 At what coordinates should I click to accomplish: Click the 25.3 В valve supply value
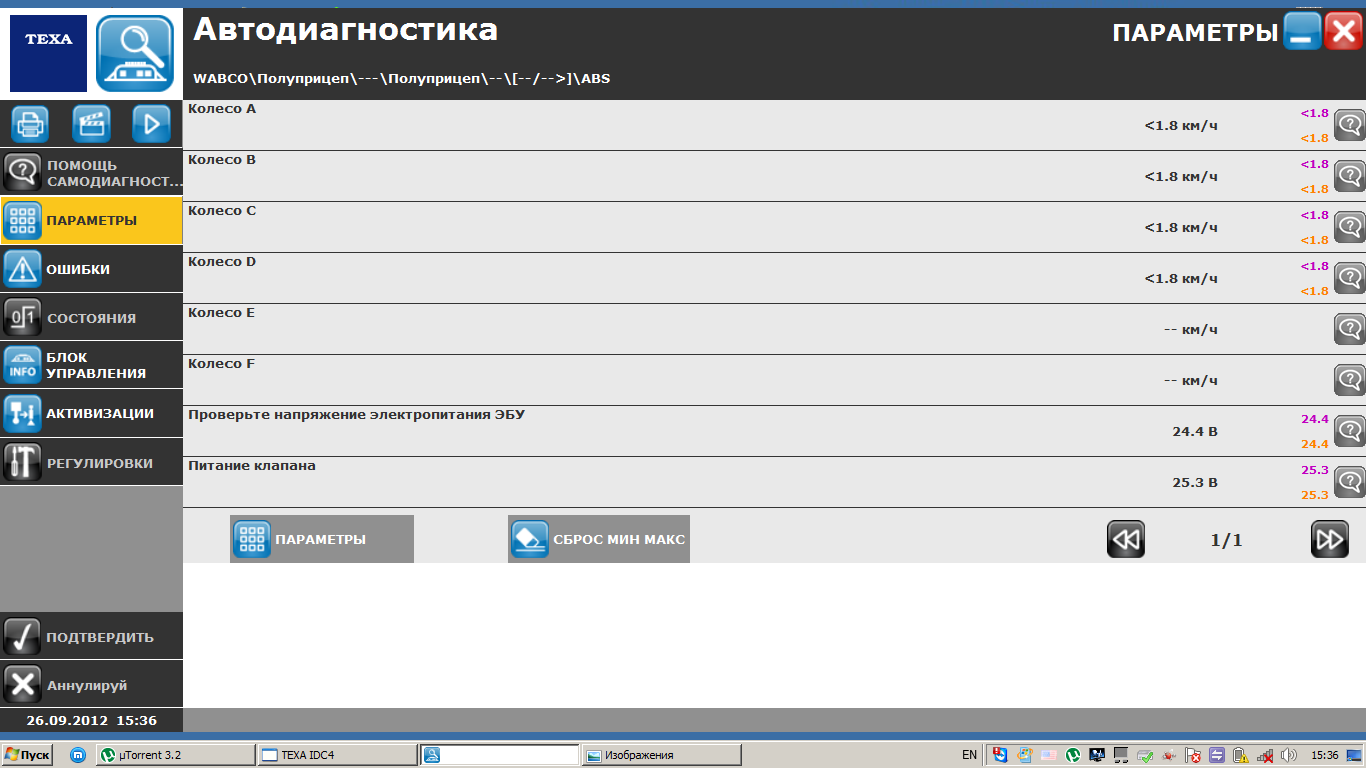1195,483
